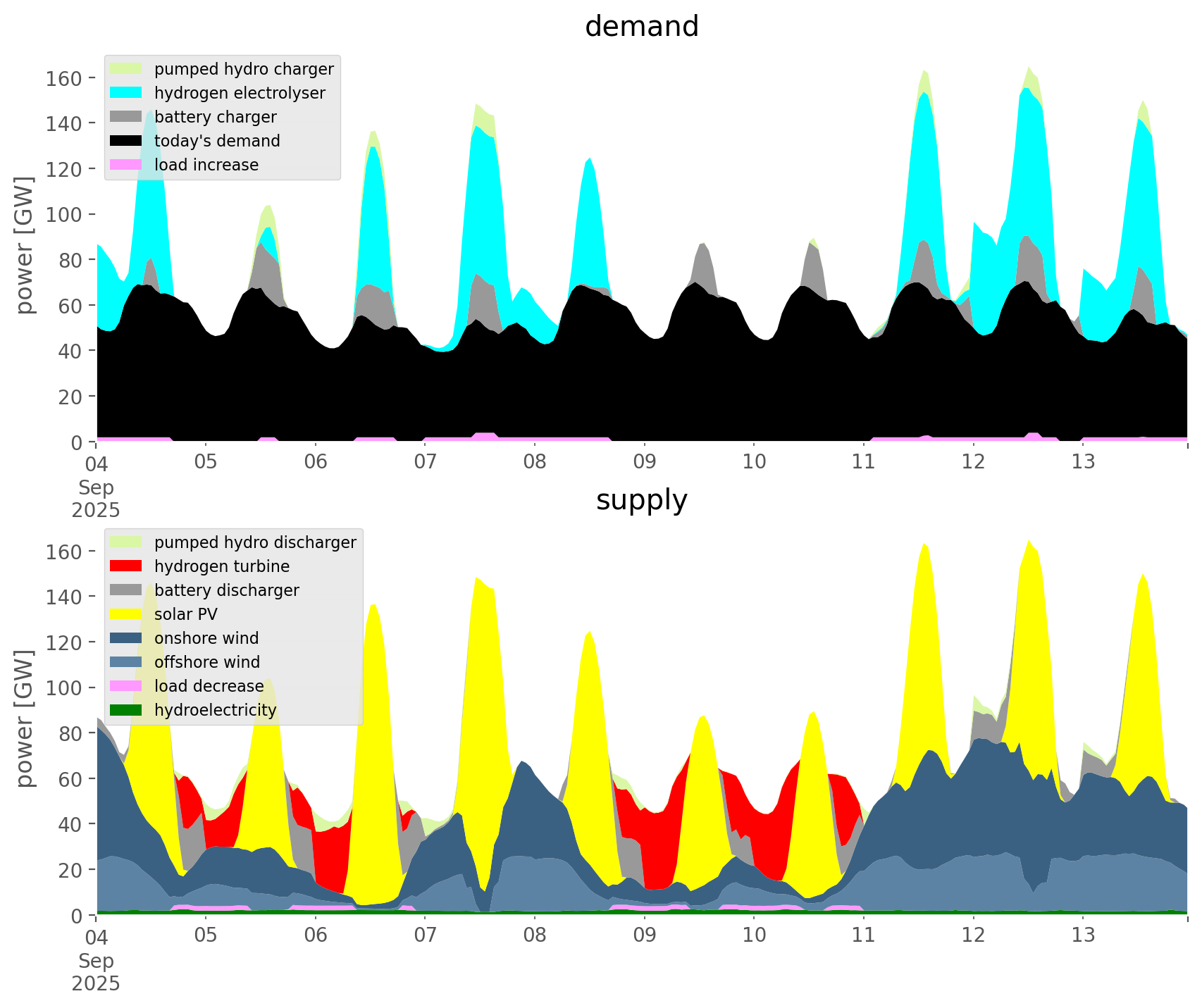Click the load decrease legend swatch
Screen dimensions: 1202x1008
pyautogui.click(x=126, y=686)
